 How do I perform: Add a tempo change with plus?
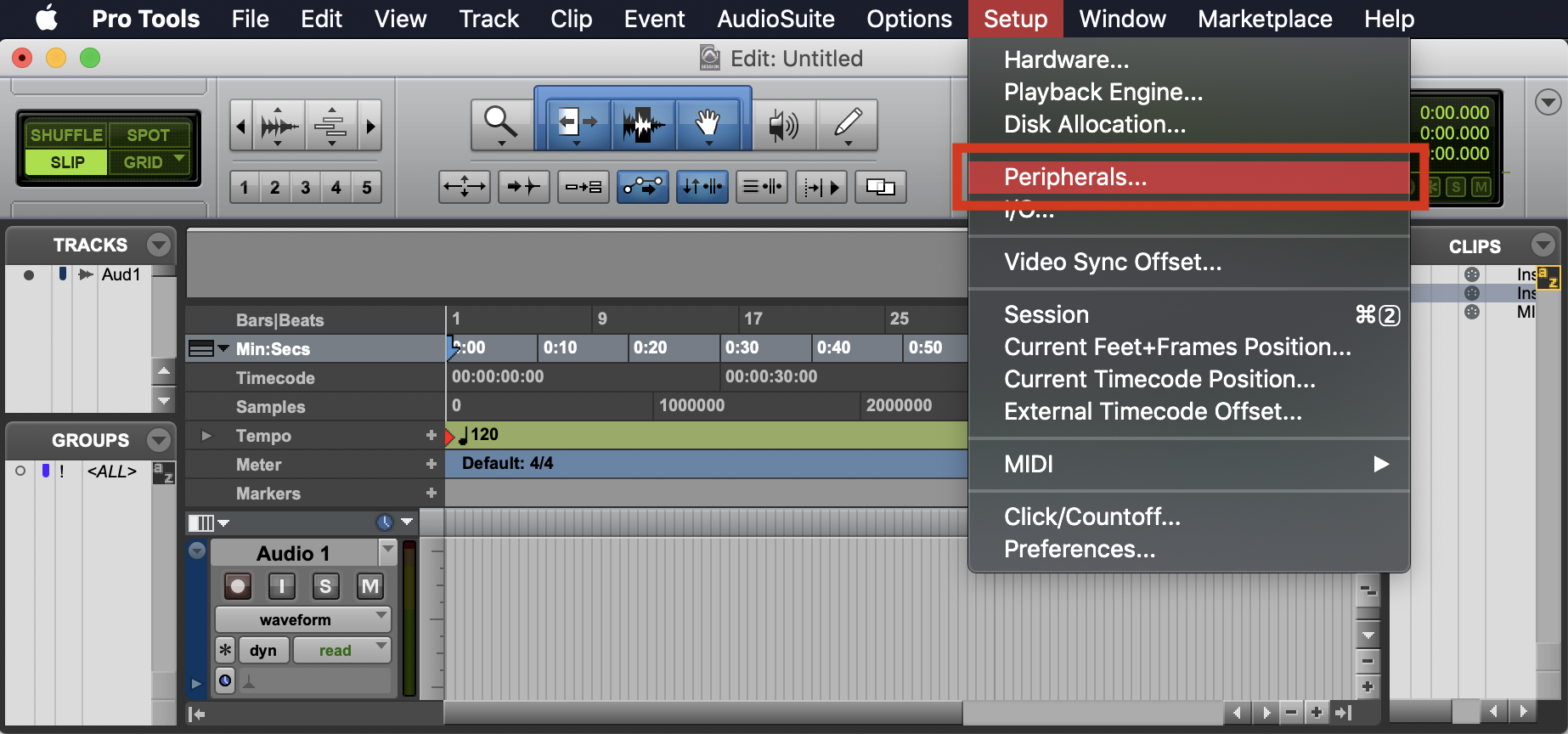coord(431,436)
